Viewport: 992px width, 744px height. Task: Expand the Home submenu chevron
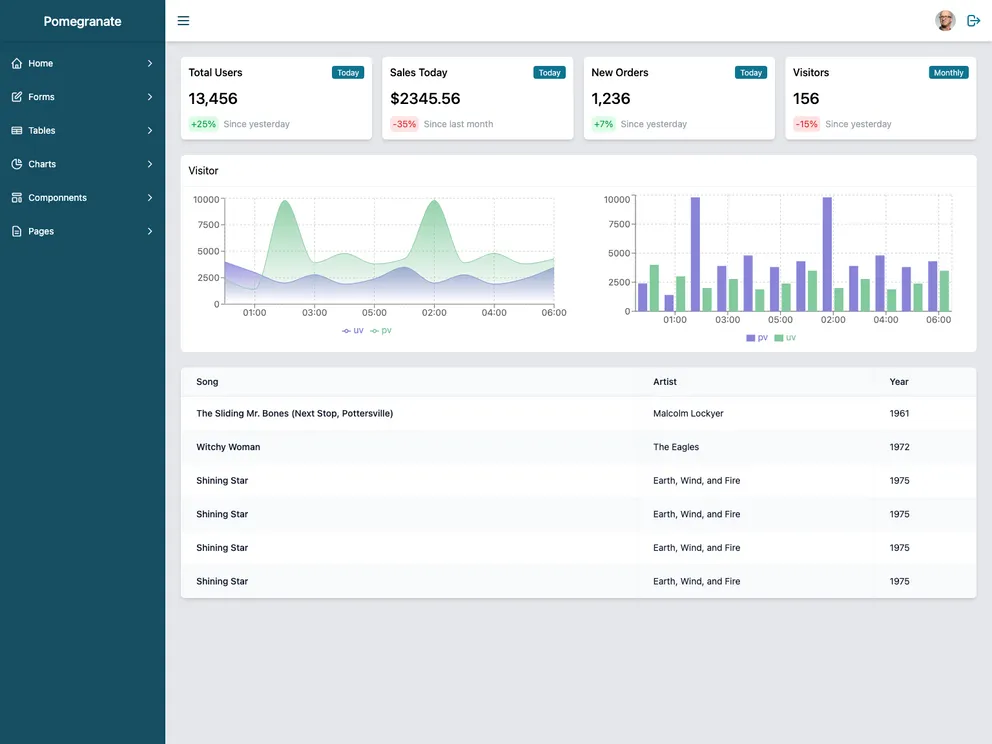point(150,63)
